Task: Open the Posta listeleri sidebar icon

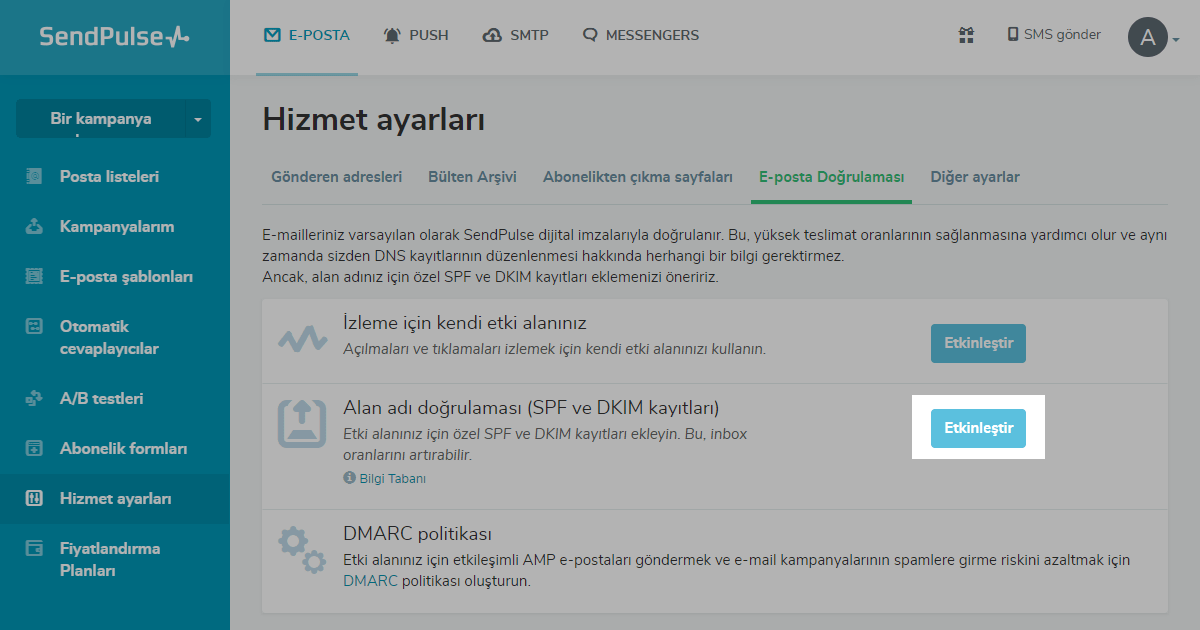Action: [x=35, y=177]
